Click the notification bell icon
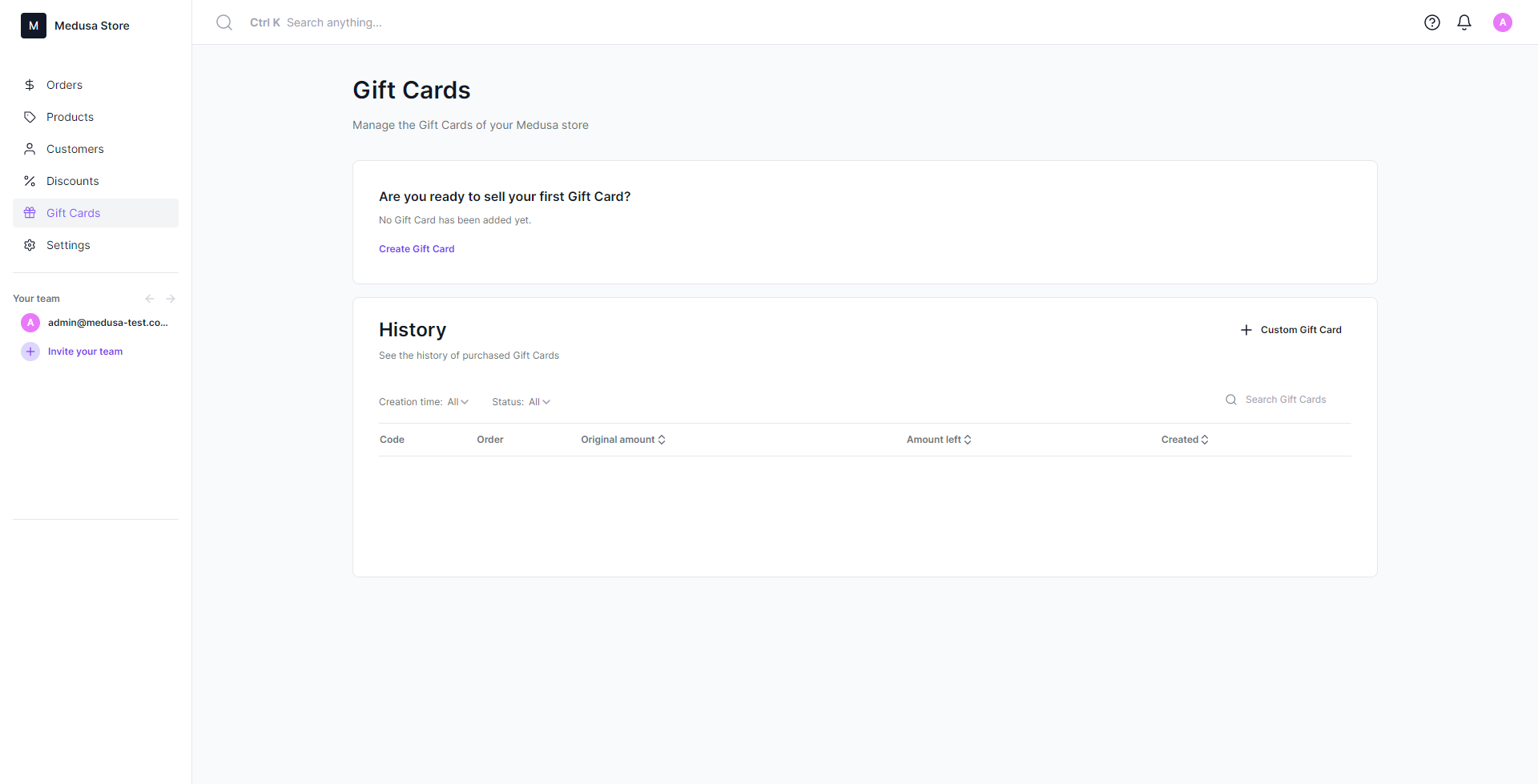Image resolution: width=1538 pixels, height=784 pixels. (x=1464, y=22)
